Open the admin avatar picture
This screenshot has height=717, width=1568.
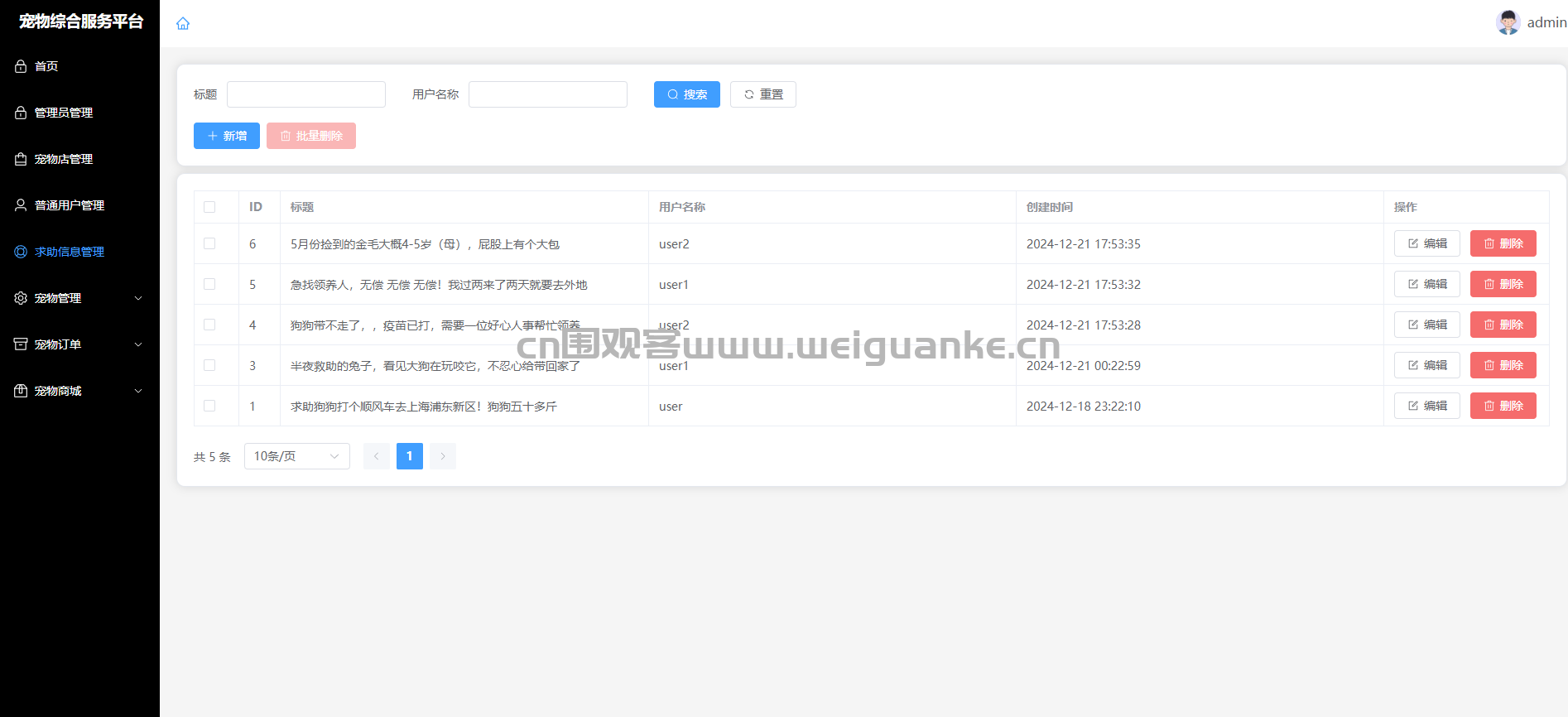pos(1508,22)
